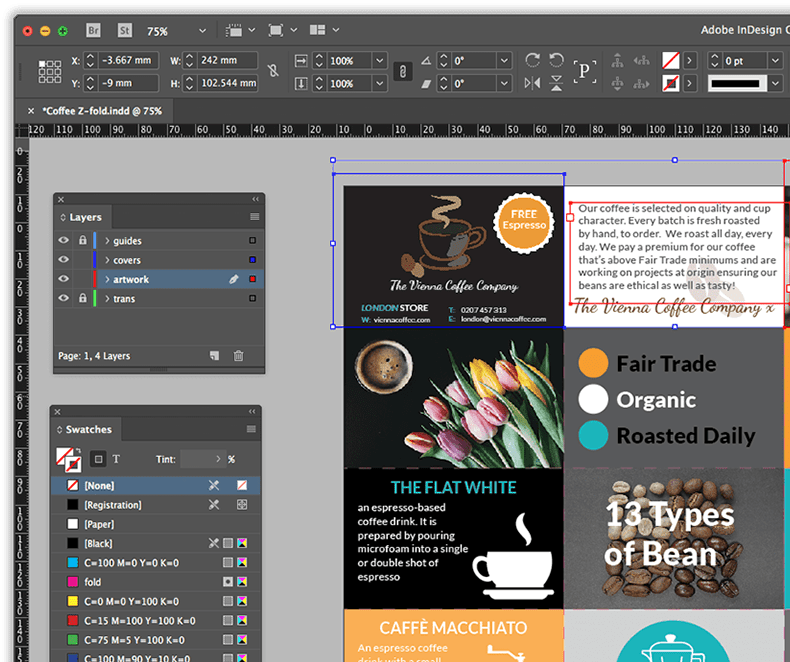Collapse the Layers panel with double arrows

[x=255, y=199]
